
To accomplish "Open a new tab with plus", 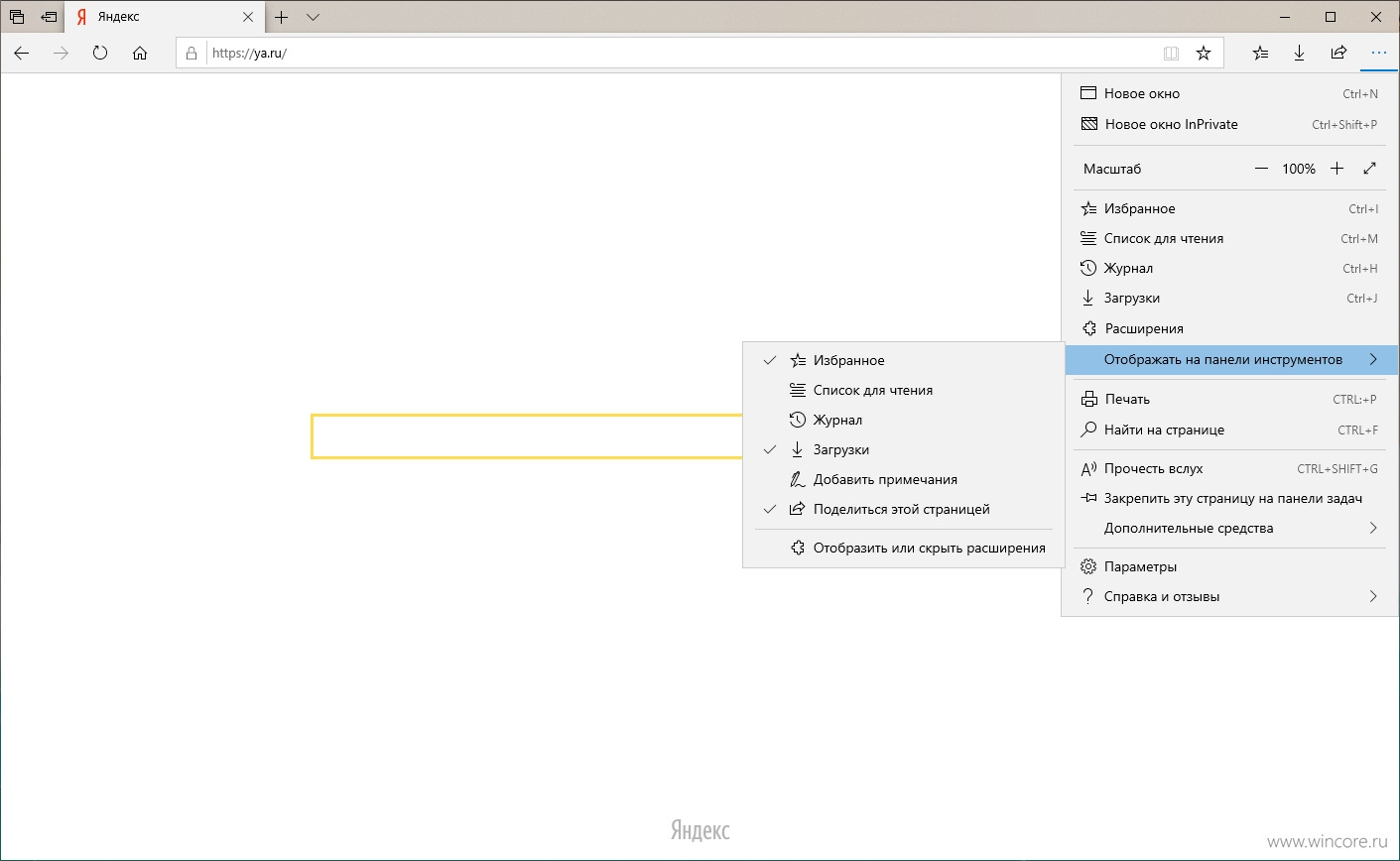I will pos(282,17).
